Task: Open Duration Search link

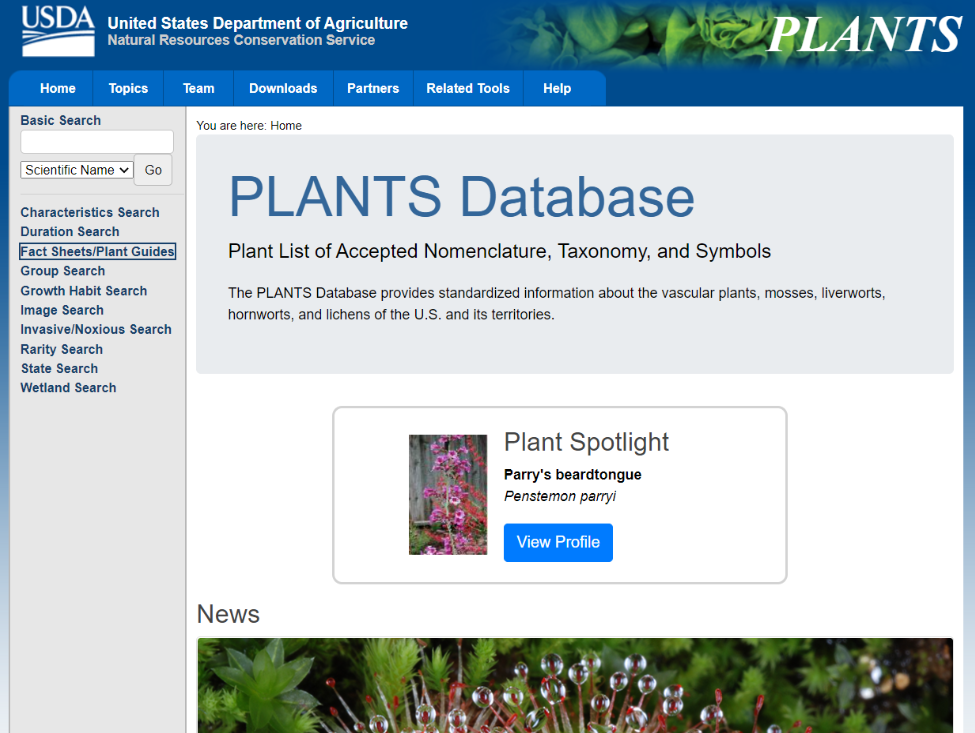Action: [x=70, y=232]
